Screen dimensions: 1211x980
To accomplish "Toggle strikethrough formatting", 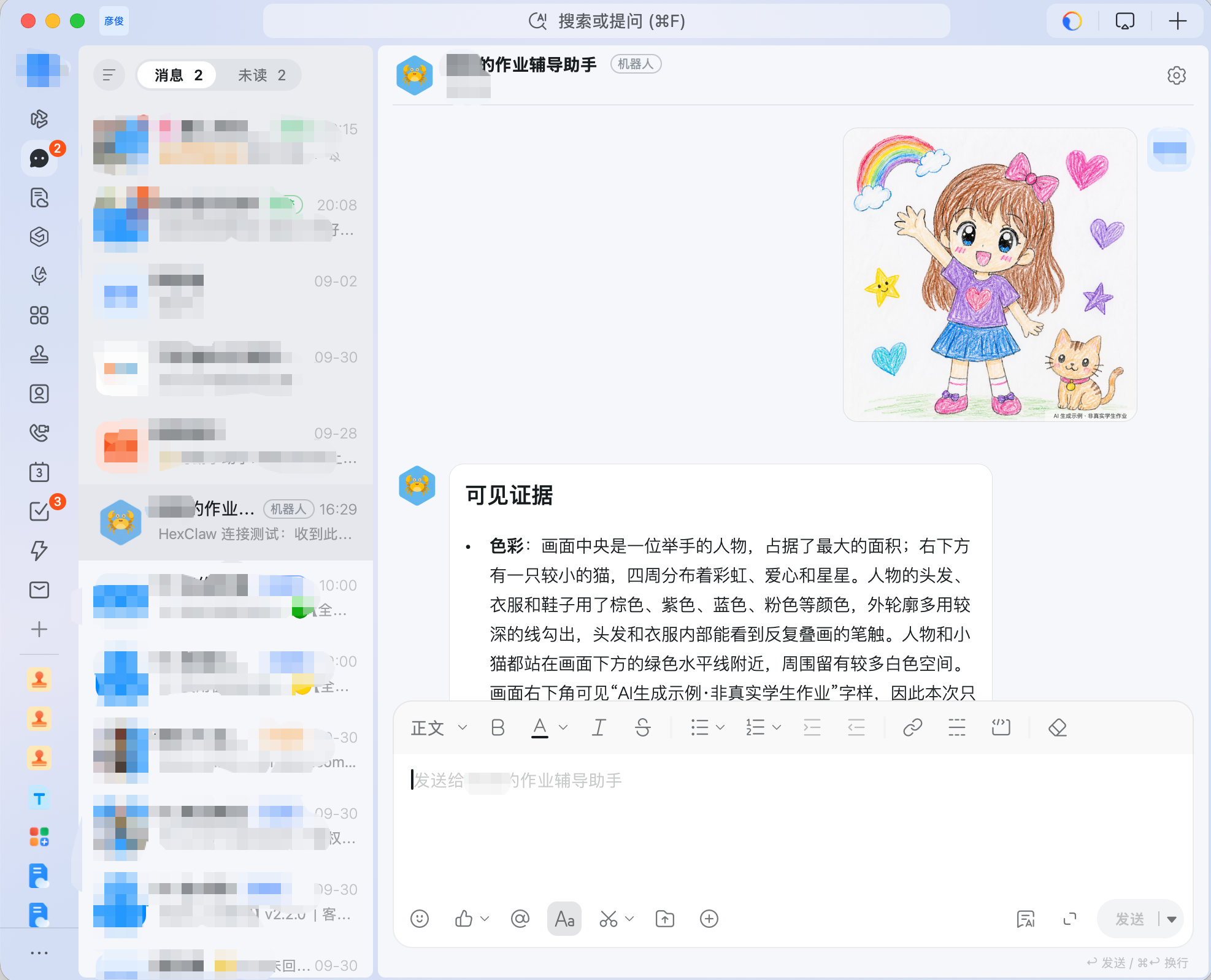I will 642,728.
